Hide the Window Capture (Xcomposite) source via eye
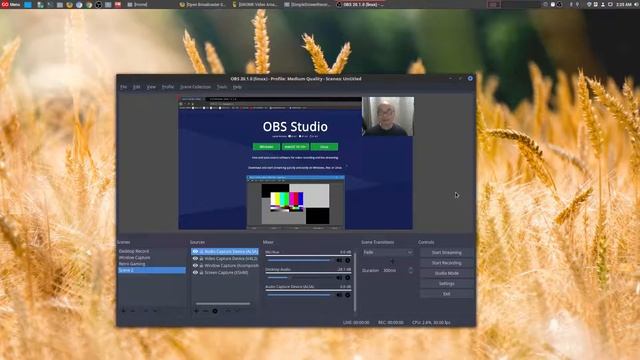Viewport: 640px width, 360px height. point(195,266)
